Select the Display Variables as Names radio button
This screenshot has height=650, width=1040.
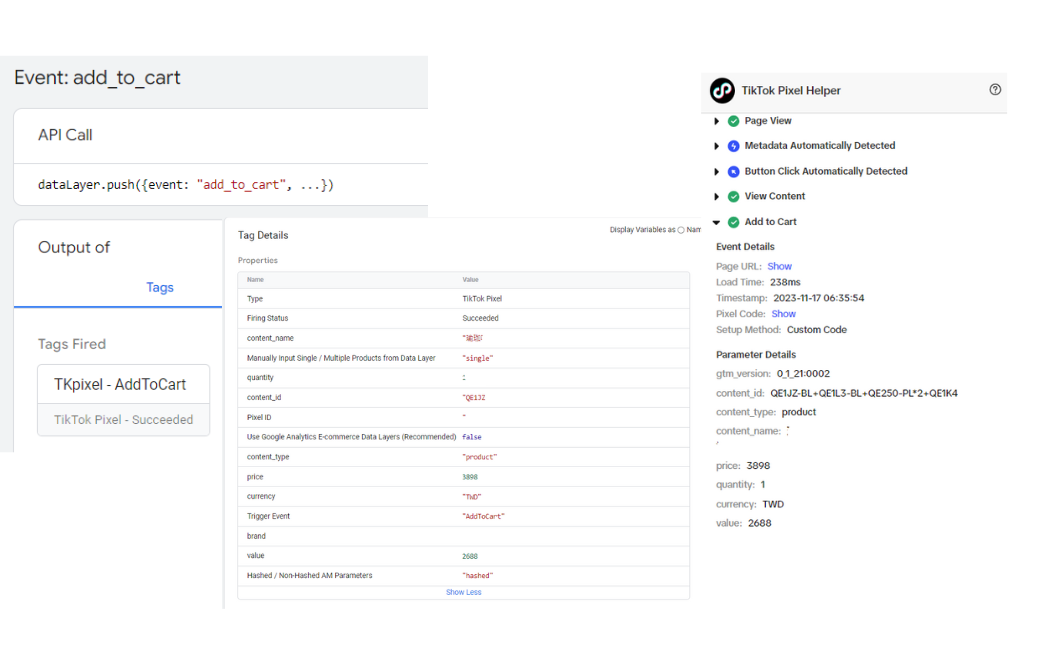click(681, 230)
